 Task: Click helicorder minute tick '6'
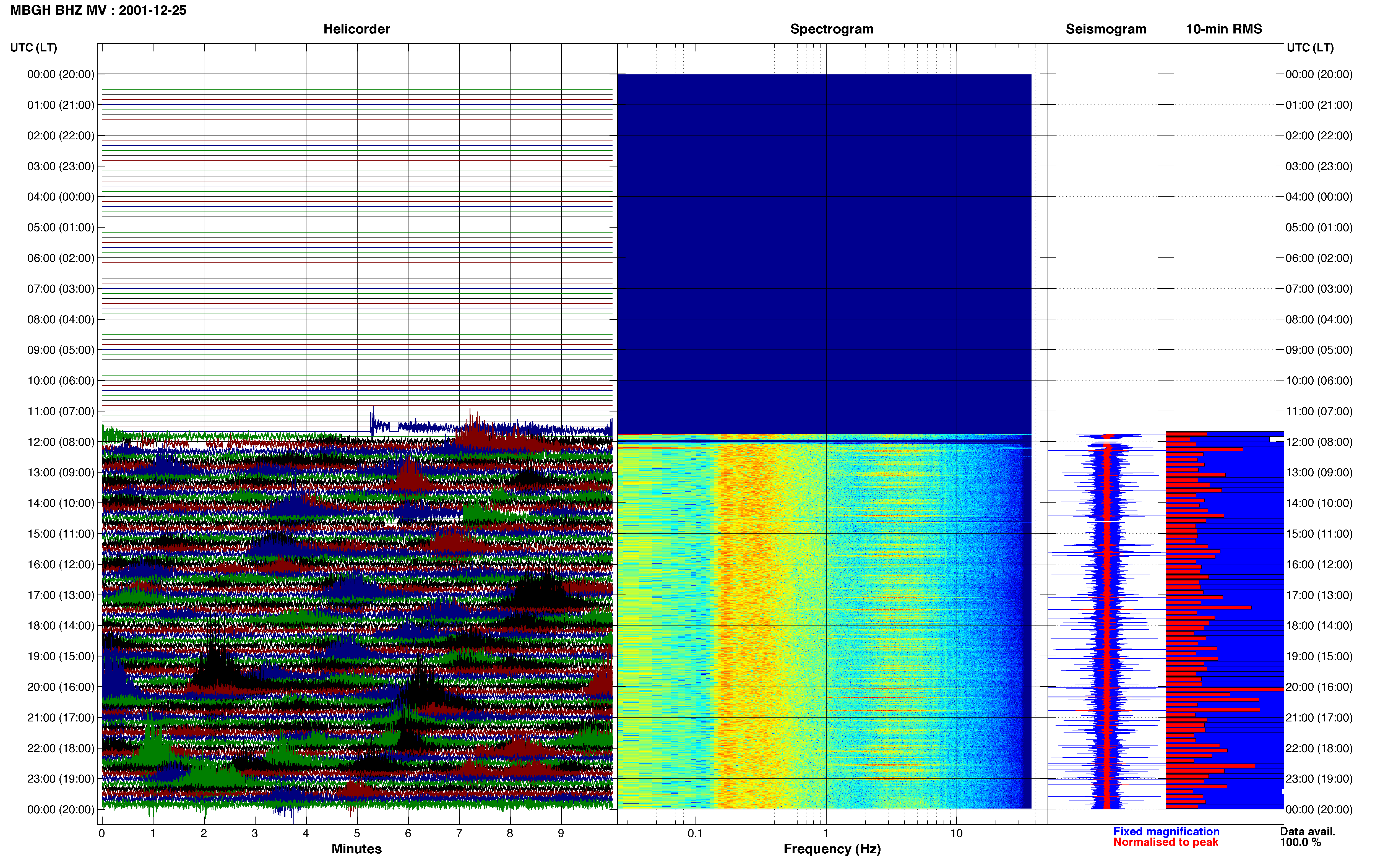coord(408,833)
